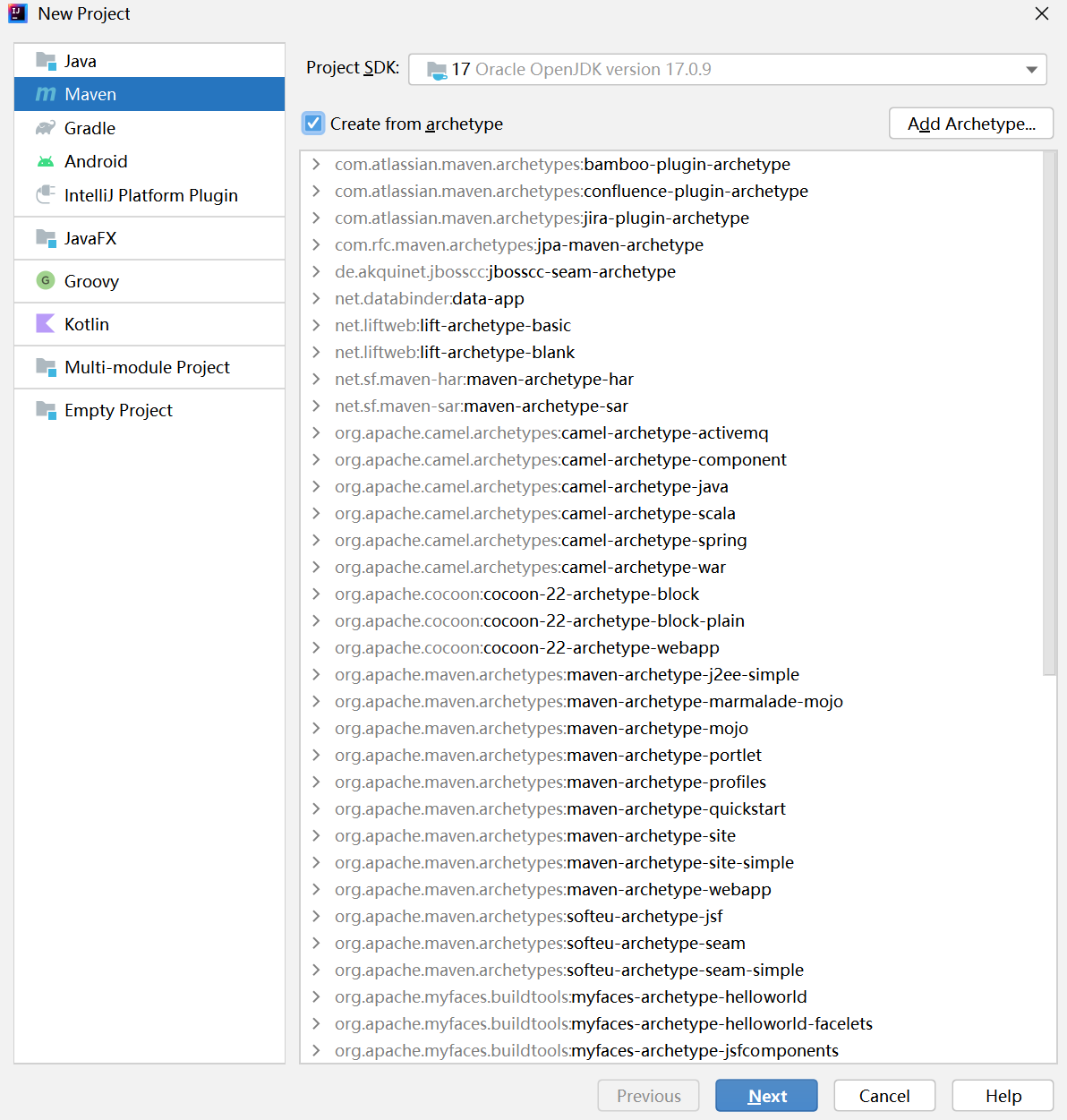Expand net.databinder data-app node

pyautogui.click(x=316, y=298)
